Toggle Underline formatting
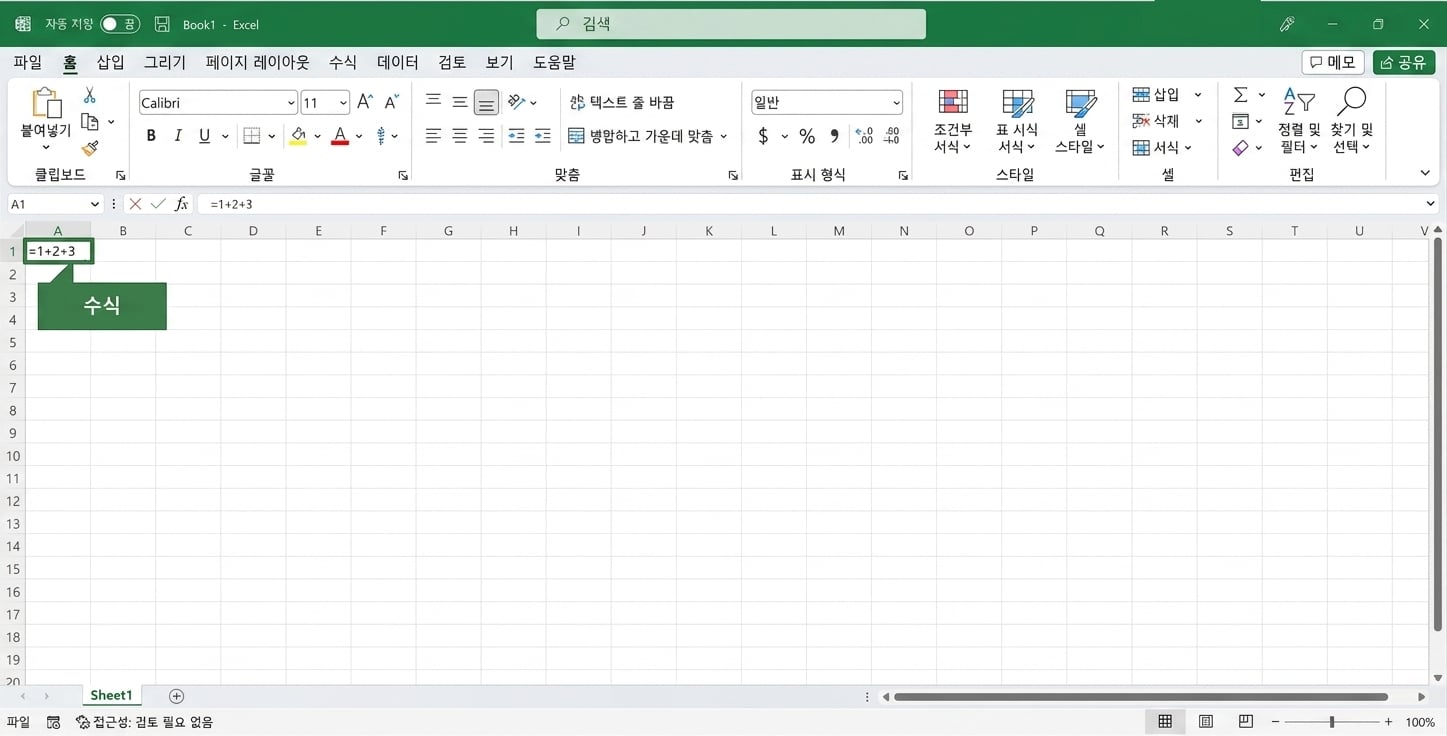 click(204, 136)
